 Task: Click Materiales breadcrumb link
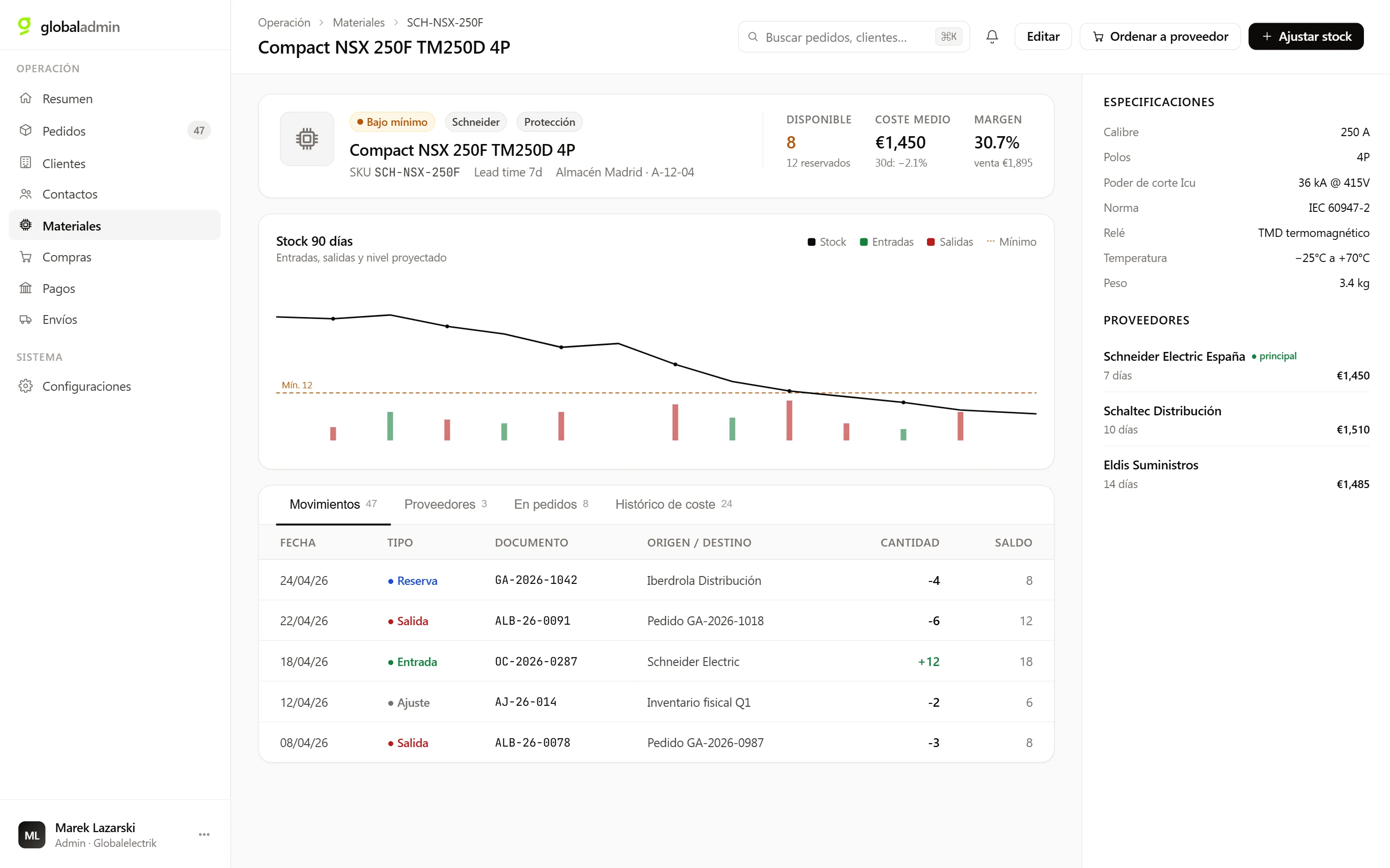359,23
